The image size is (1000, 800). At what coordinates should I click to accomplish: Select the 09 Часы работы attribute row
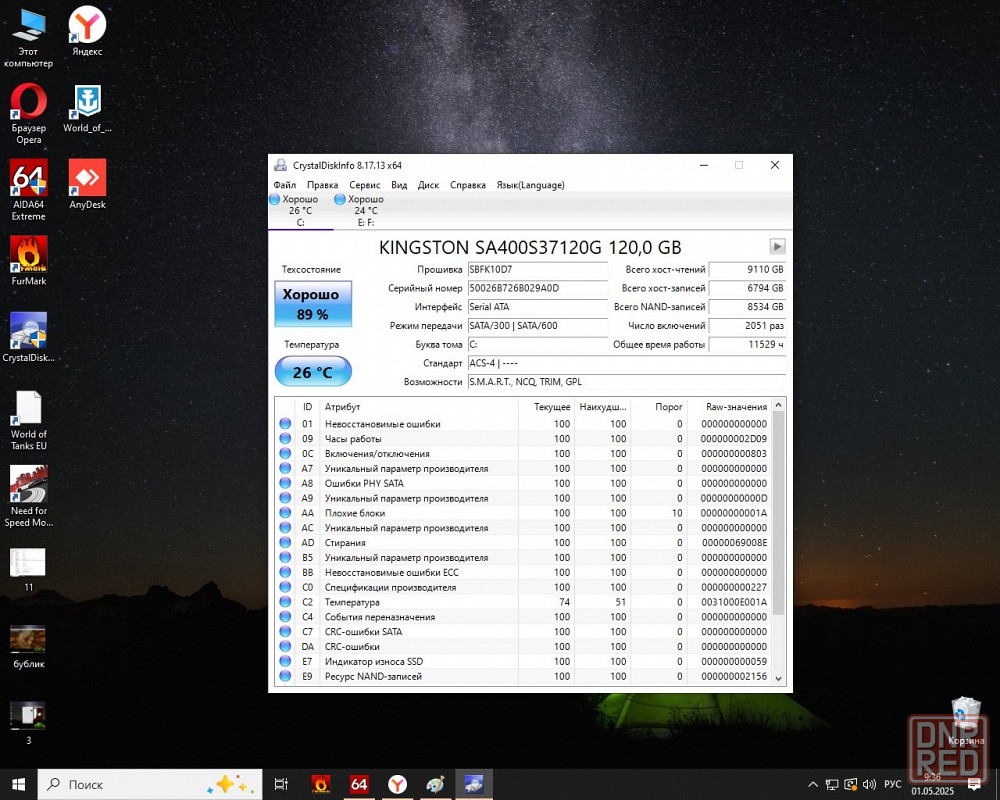click(524, 439)
